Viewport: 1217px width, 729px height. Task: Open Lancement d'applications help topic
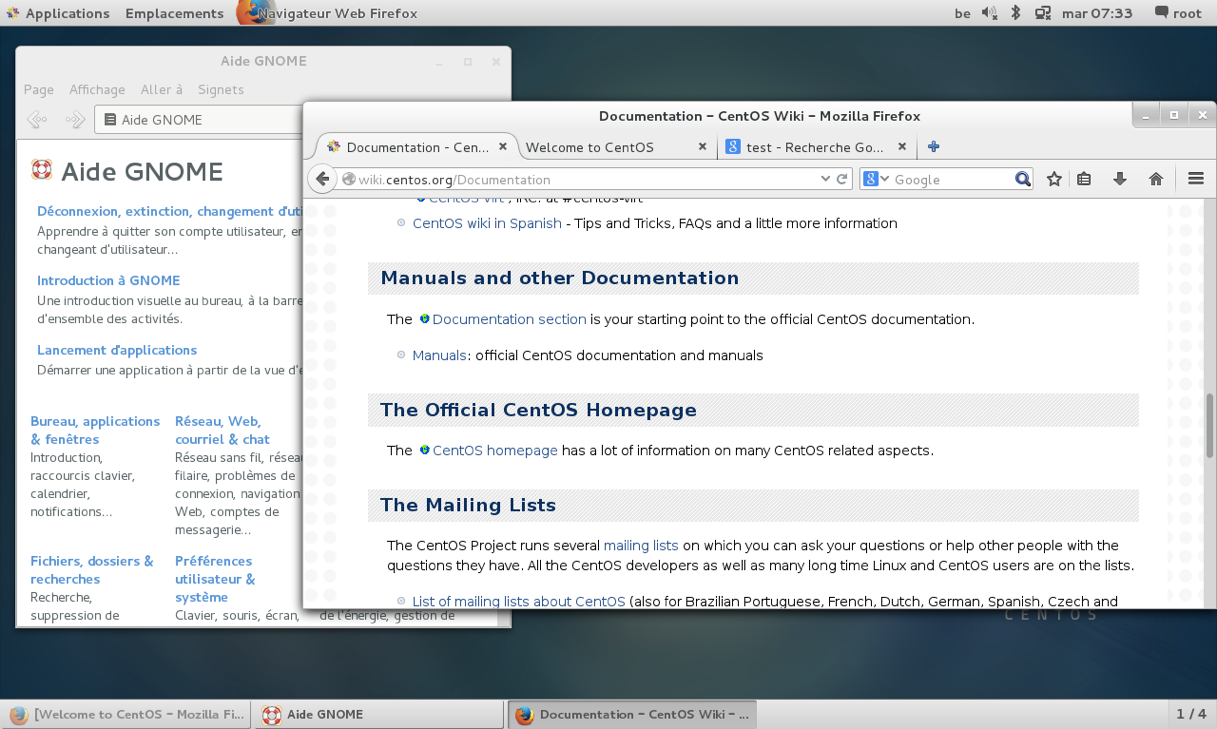coord(117,350)
